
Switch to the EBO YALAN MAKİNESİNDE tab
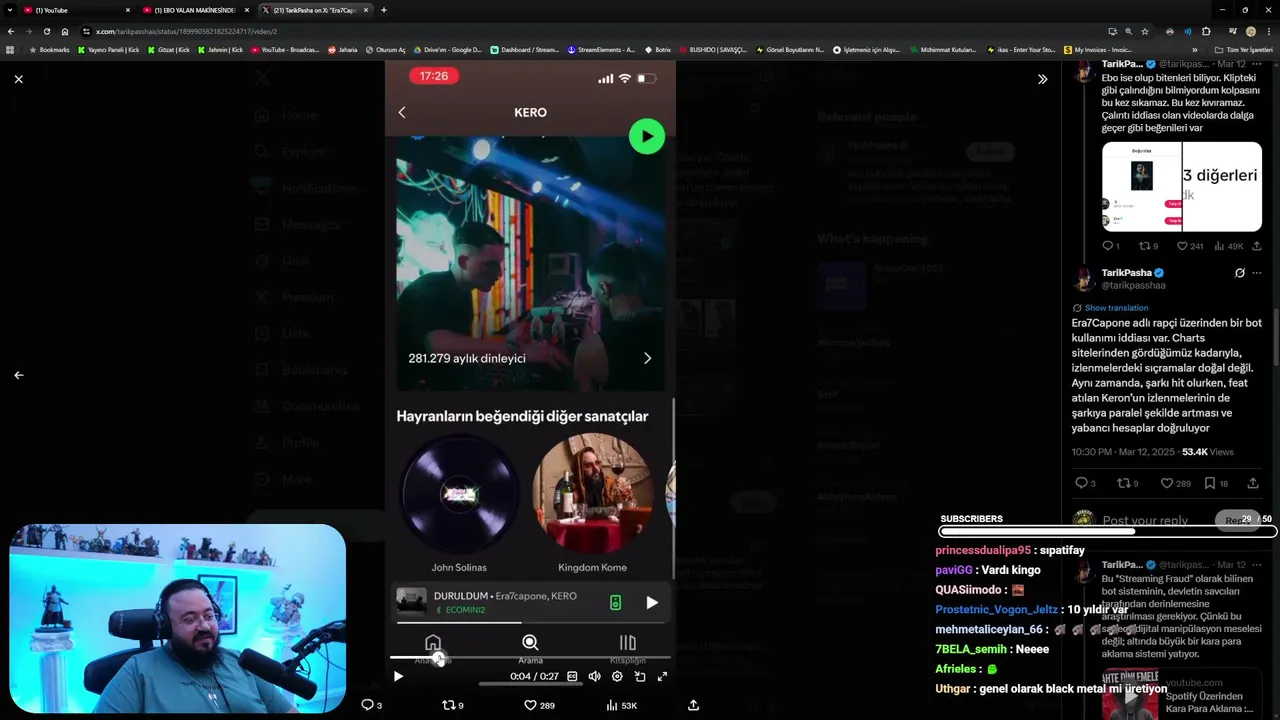point(195,10)
